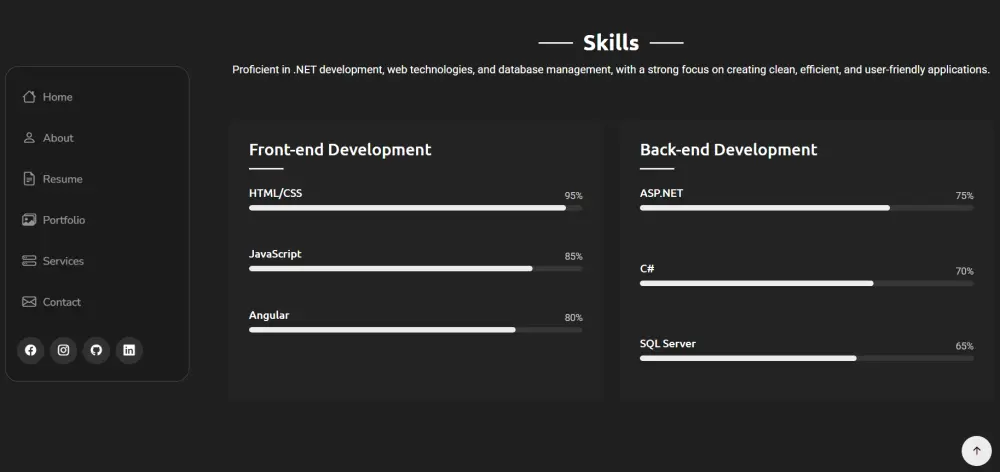
Task: Click the JavaScript skill progress bar
Action: click(415, 269)
